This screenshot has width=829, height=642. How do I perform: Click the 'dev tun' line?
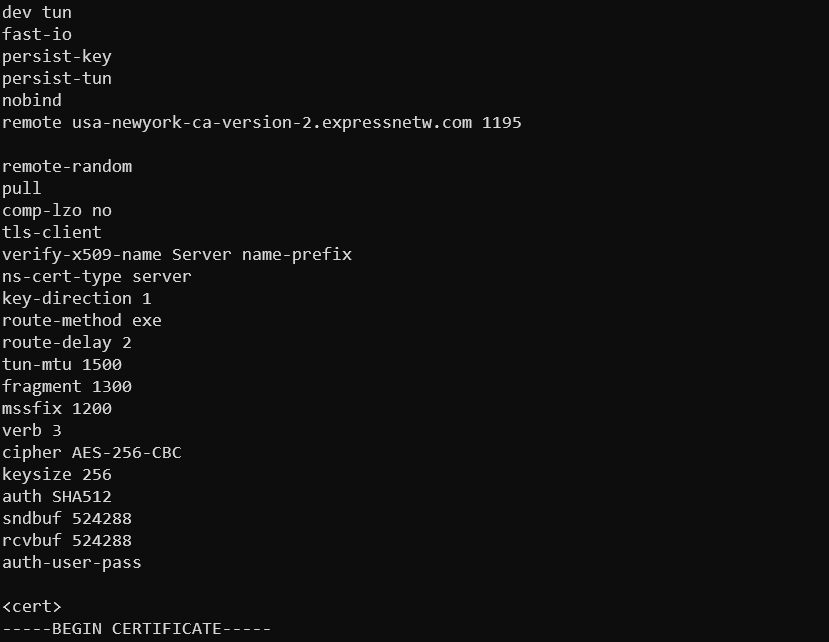tap(37, 12)
